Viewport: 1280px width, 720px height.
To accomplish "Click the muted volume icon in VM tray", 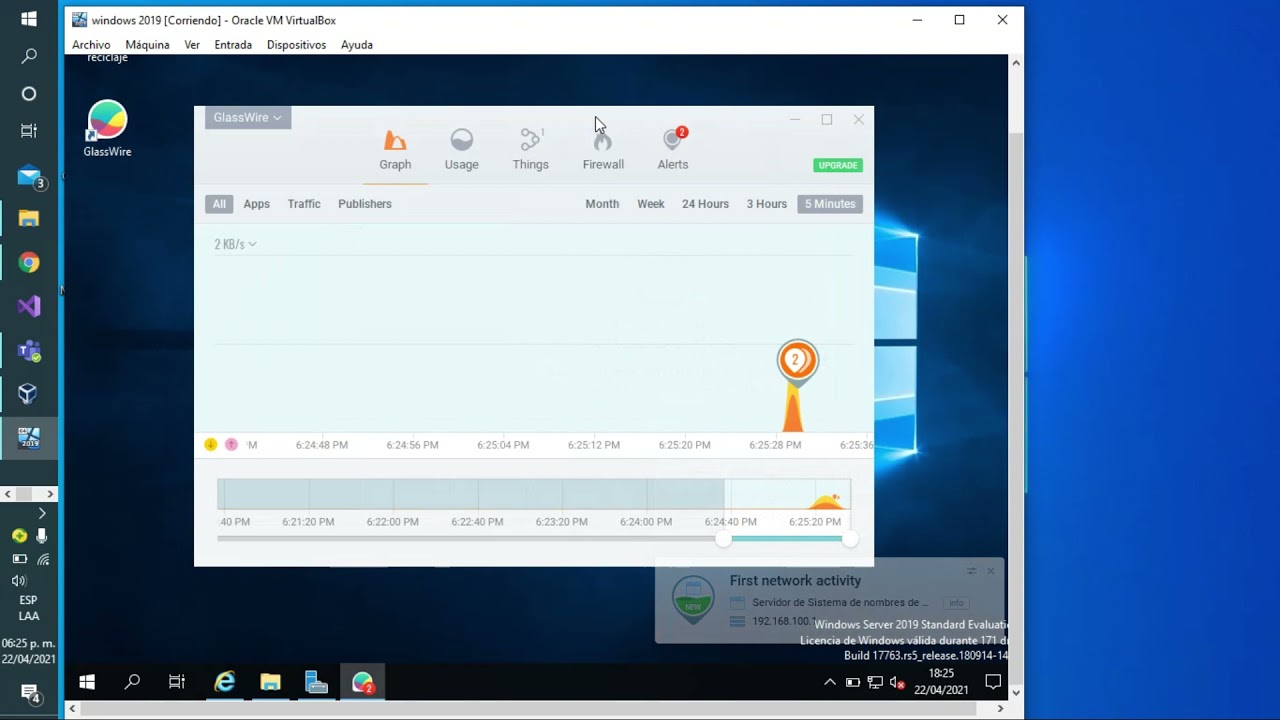I will click(x=898, y=683).
